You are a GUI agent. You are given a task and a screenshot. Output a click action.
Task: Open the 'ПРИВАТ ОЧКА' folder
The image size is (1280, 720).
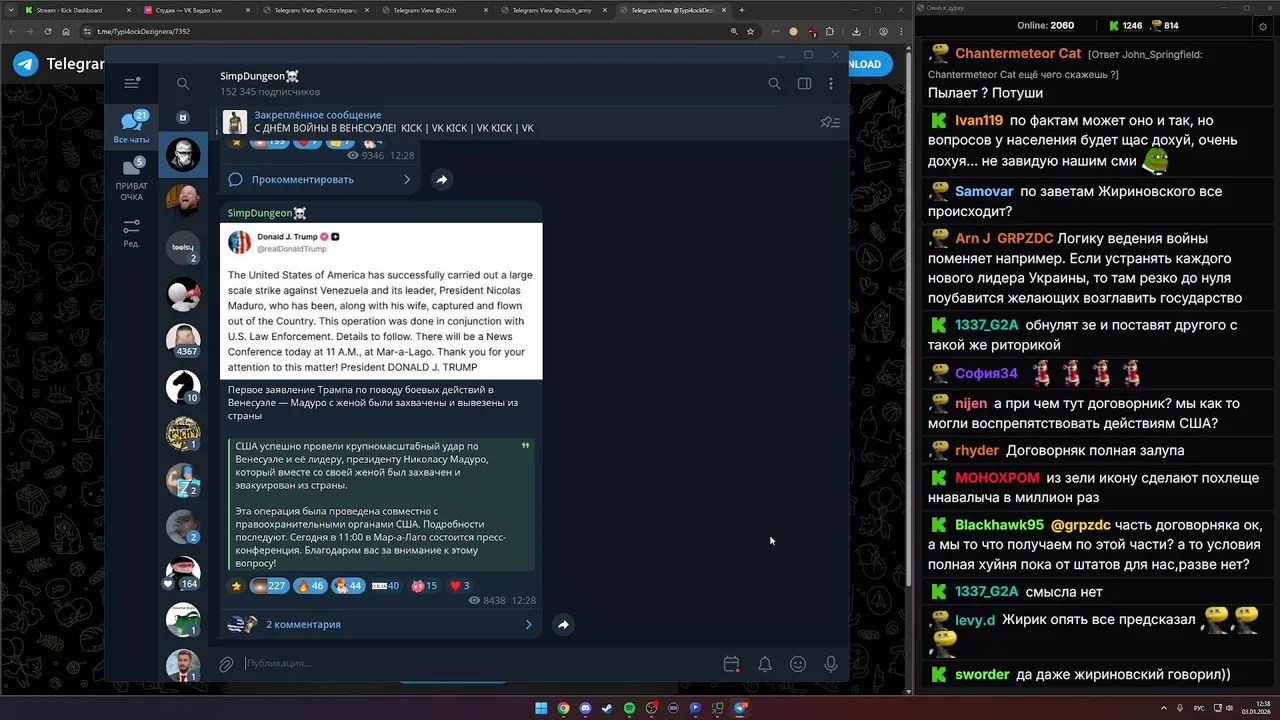point(131,179)
